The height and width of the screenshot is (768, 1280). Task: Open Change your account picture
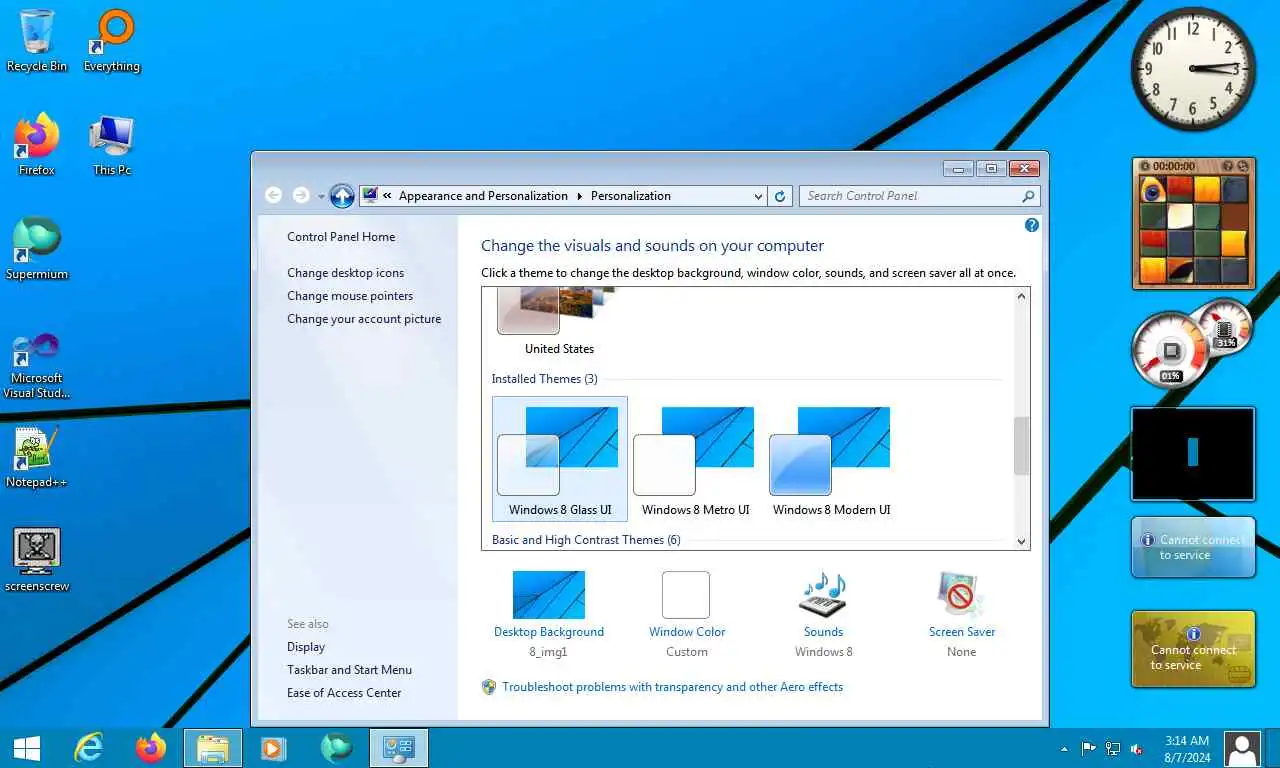coord(364,319)
